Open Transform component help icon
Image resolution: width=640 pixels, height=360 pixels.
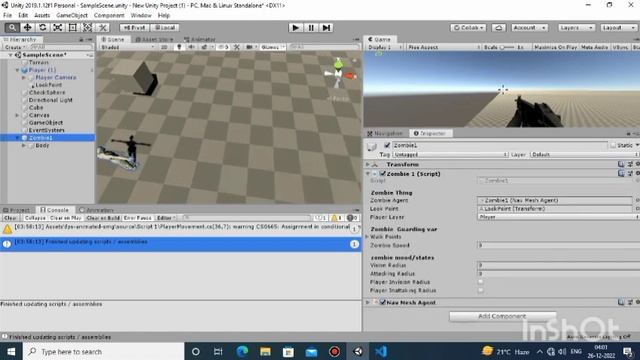click(621, 164)
